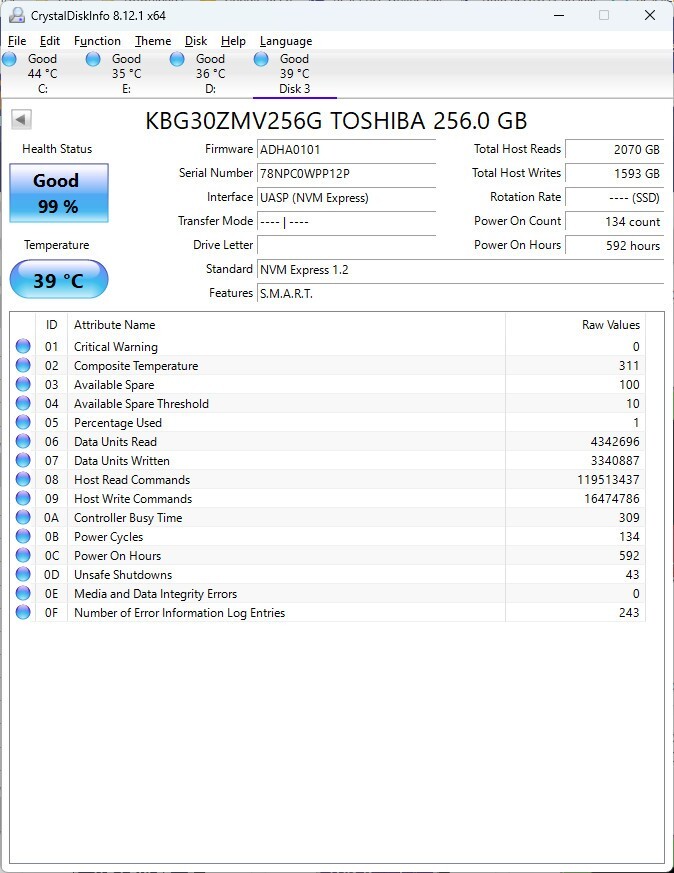Click the Firmware field ADHA0101
This screenshot has height=873, width=674.
point(346,149)
